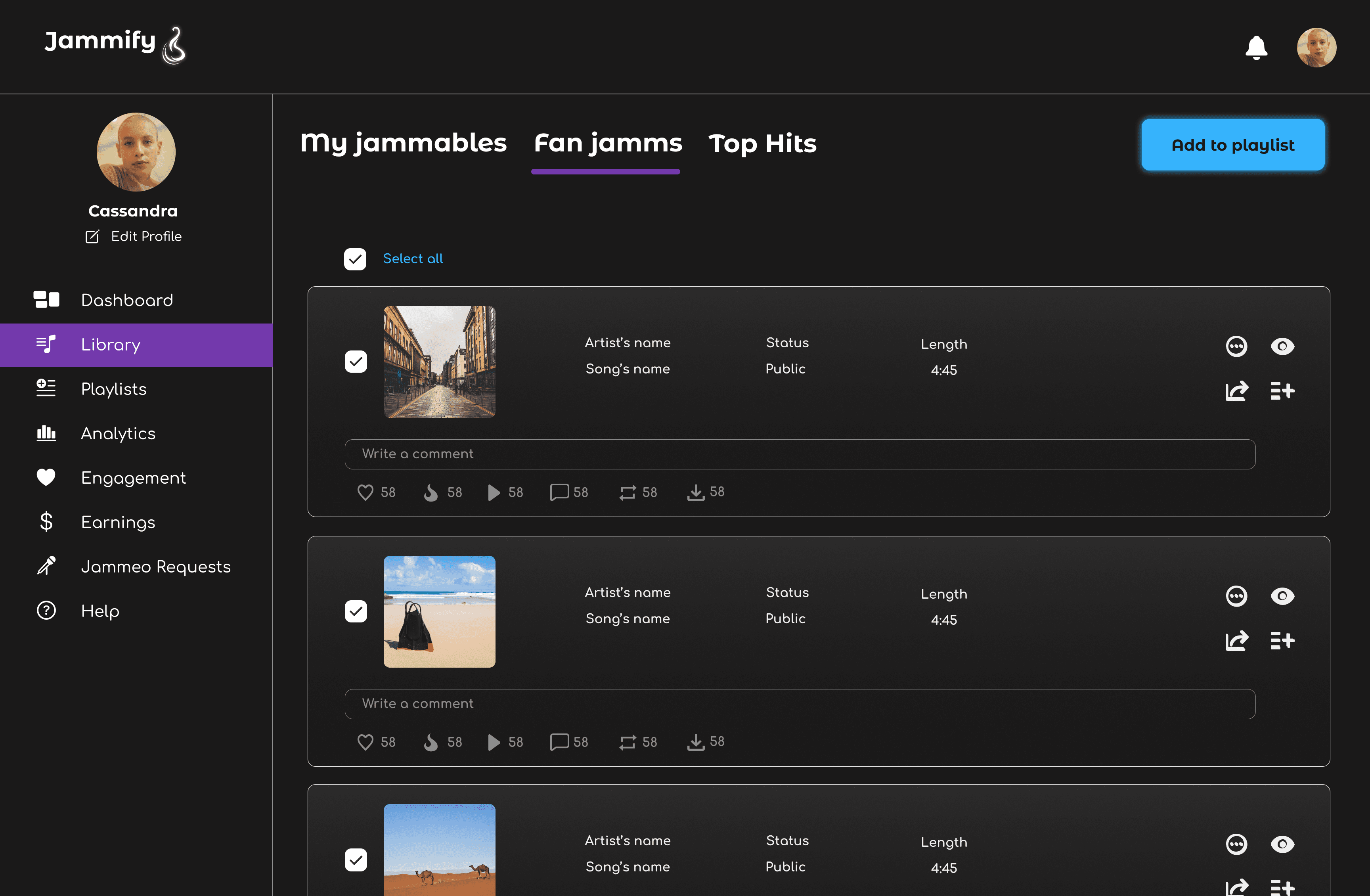The width and height of the screenshot is (1370, 896).
Task: Click the Edit Profile pencil icon
Action: (92, 237)
